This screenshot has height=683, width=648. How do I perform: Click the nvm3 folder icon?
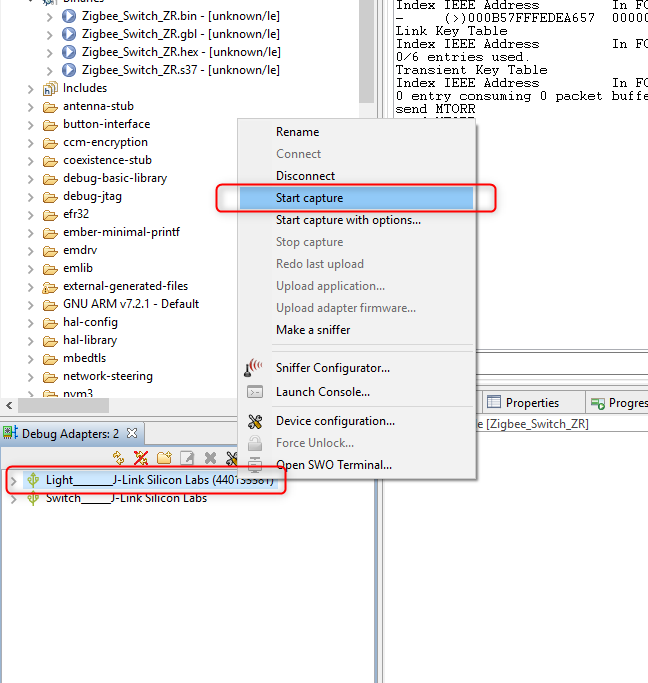pos(50,394)
